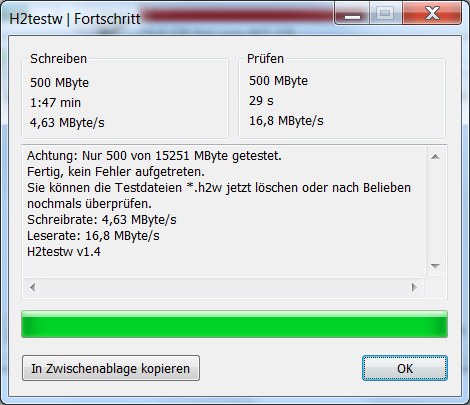Minimize the H2testw window
This screenshot has width=470, height=405.
[352, 14]
